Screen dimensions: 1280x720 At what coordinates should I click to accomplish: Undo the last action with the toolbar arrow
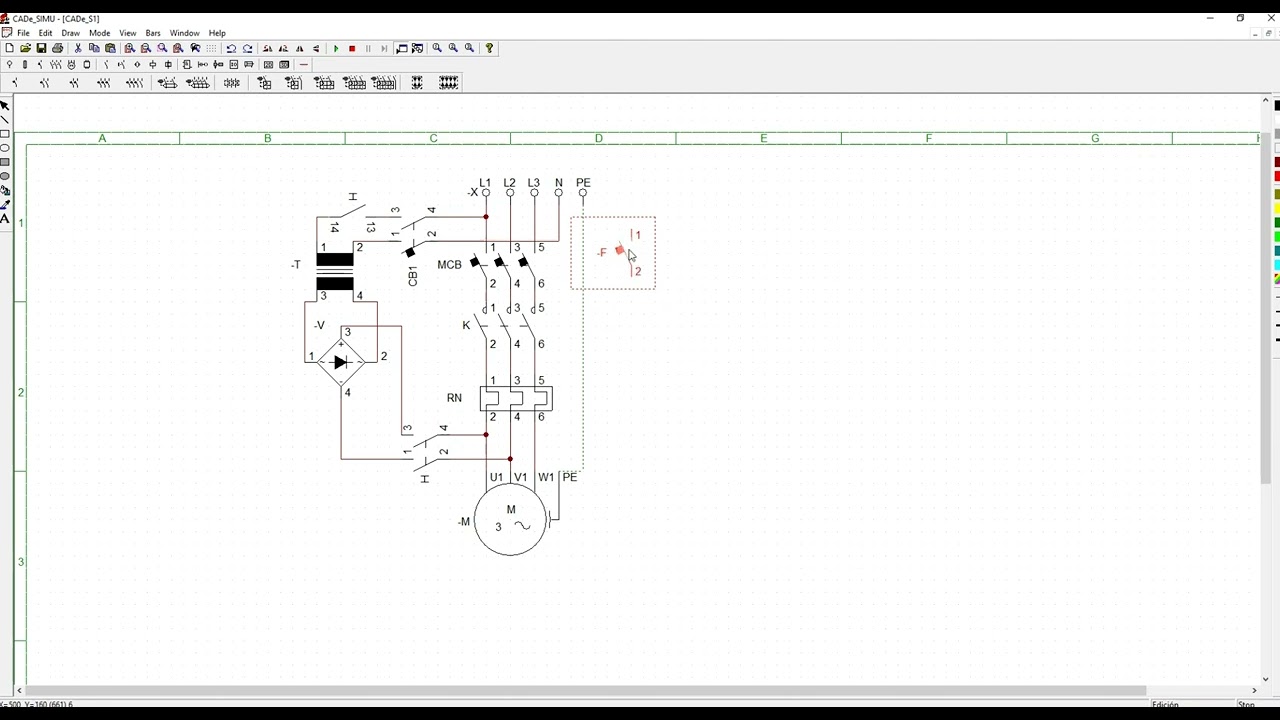click(x=231, y=48)
